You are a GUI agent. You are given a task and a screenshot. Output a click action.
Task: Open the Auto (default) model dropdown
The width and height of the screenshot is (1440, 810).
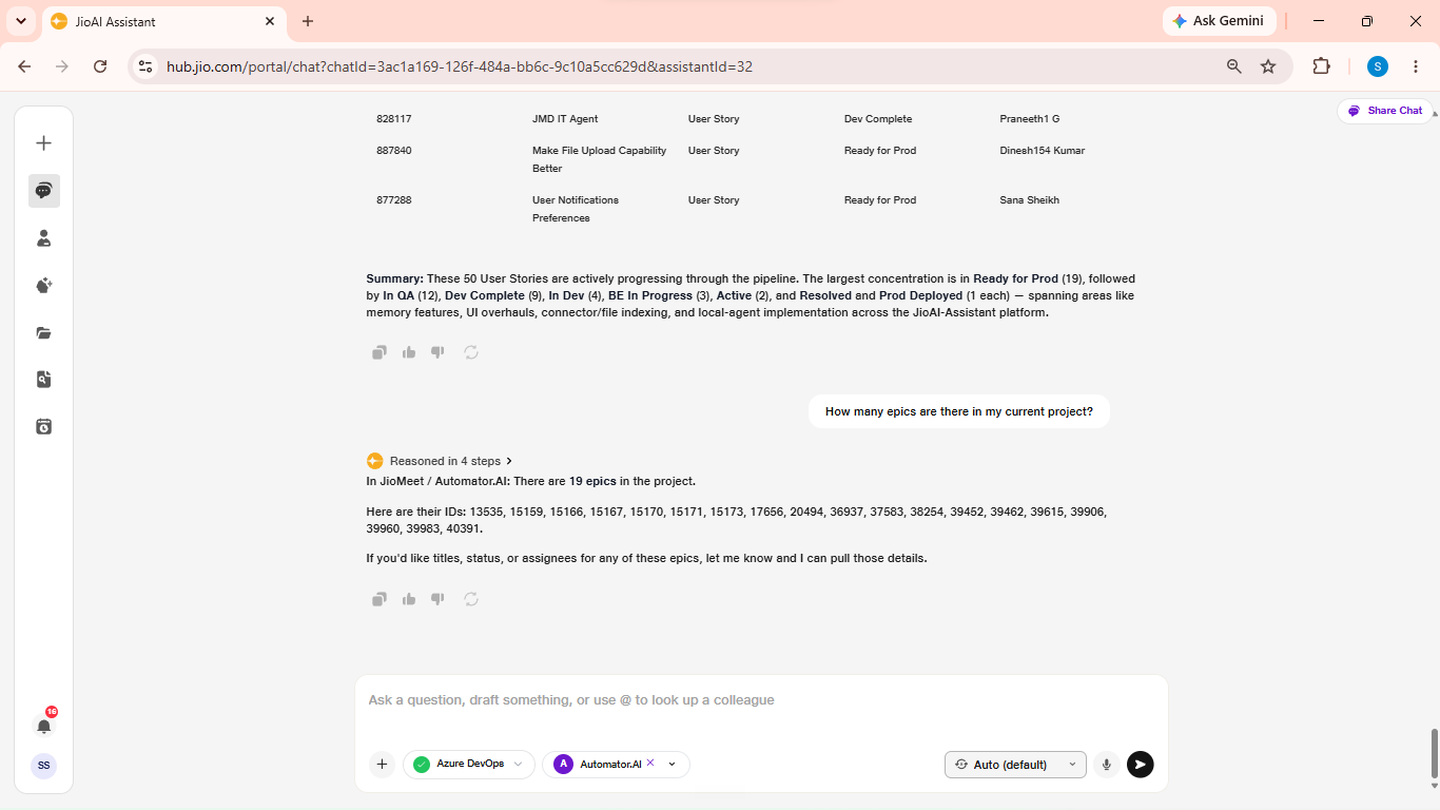(1015, 764)
